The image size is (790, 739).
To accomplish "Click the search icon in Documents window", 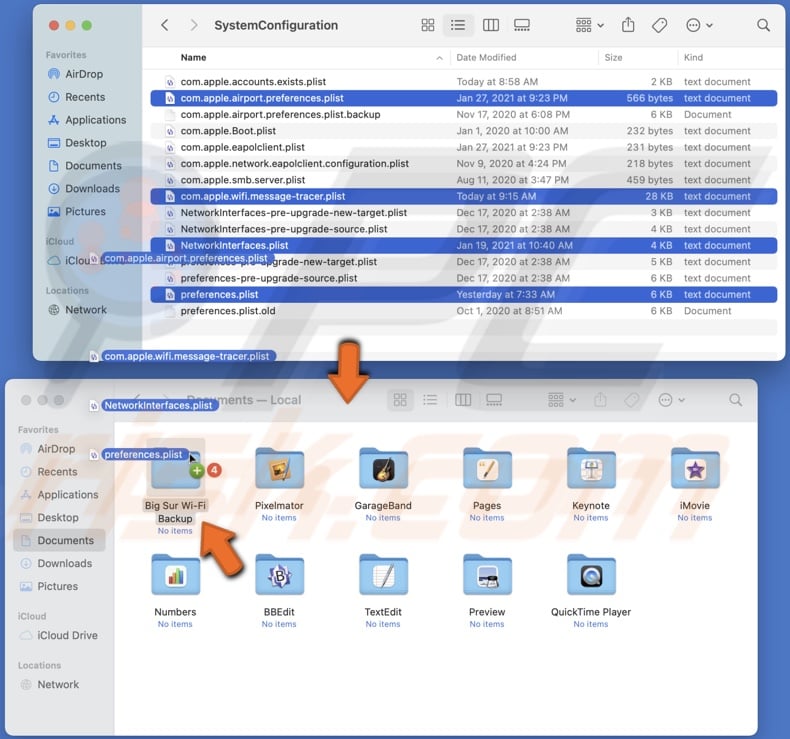I will point(735,400).
